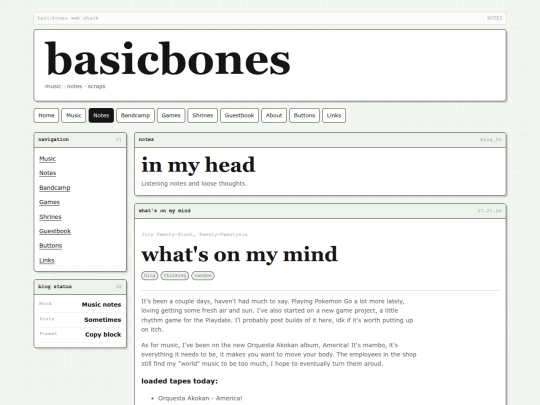Click the paragraph beginning 'As for music'

point(279,354)
